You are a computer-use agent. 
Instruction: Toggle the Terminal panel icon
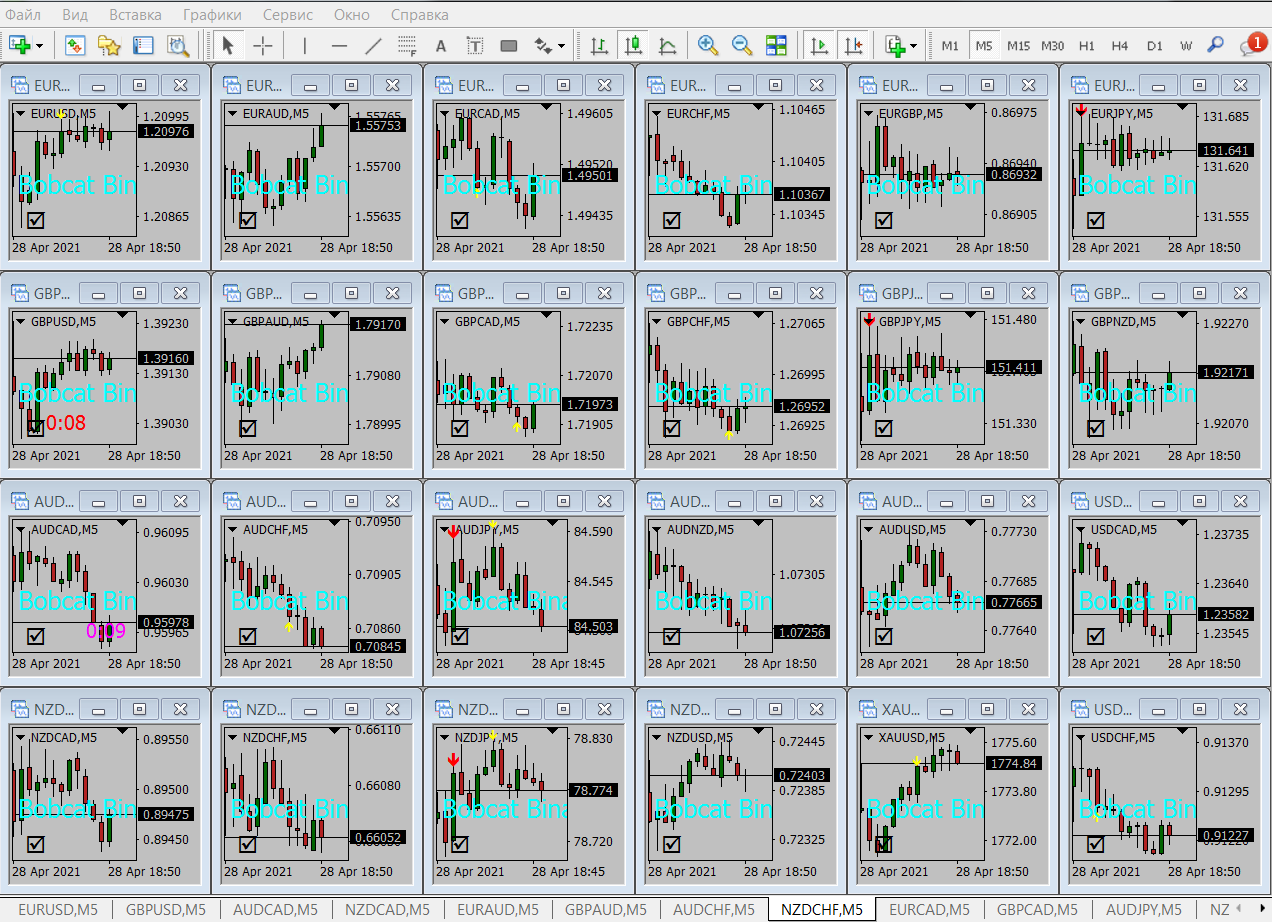tap(143, 45)
